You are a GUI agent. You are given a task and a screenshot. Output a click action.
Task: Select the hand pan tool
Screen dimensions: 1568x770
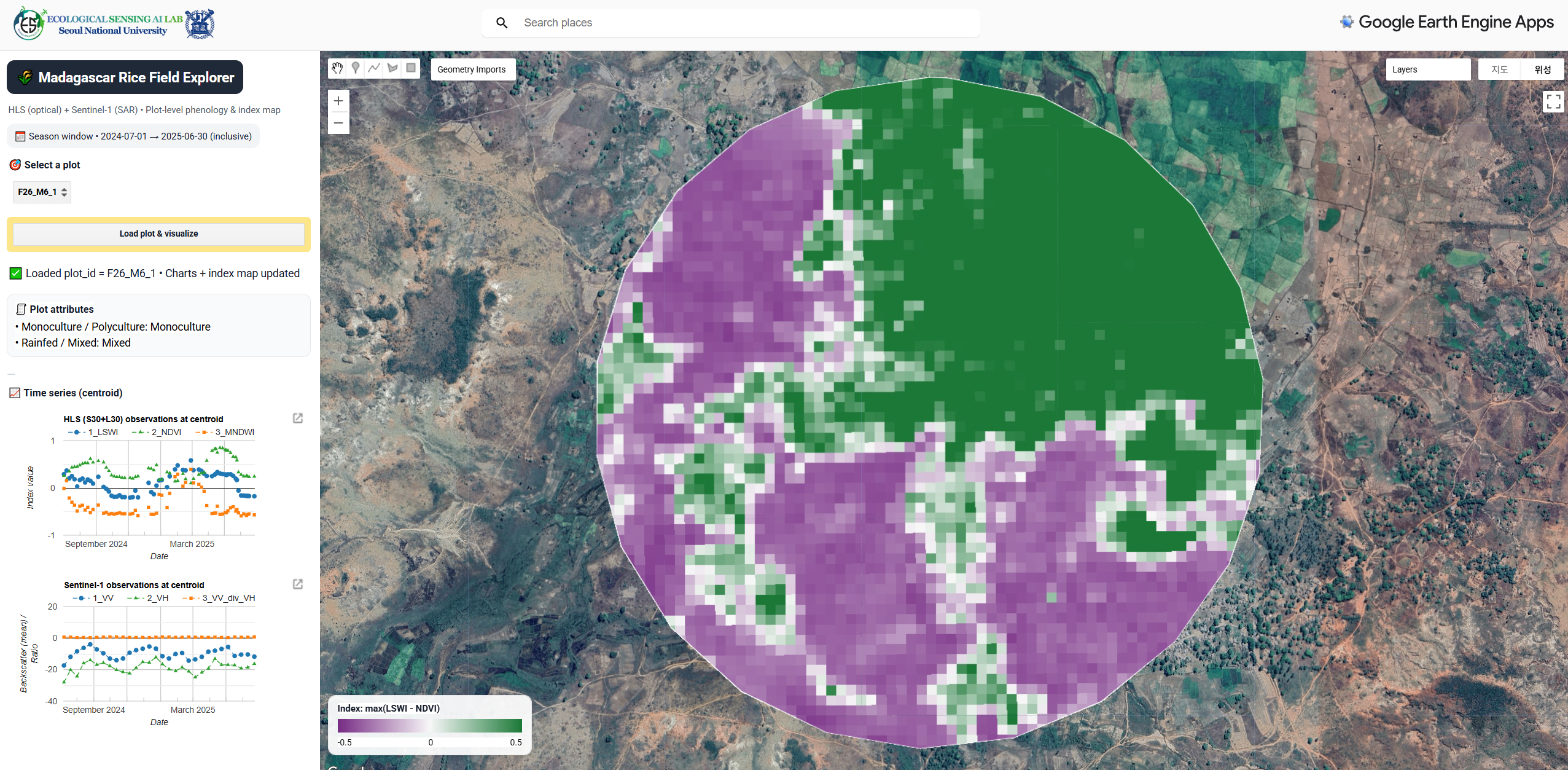click(x=337, y=68)
